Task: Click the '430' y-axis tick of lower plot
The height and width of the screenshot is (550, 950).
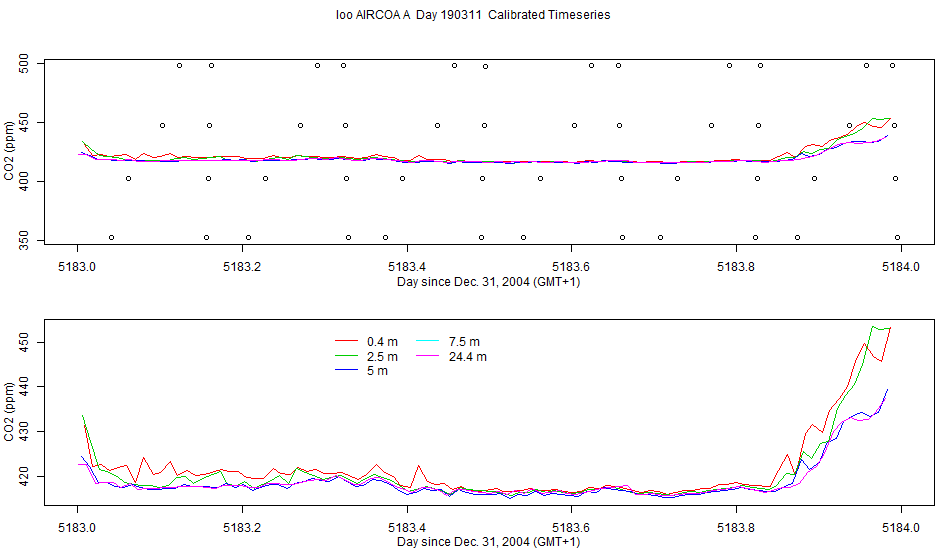Action: coord(24,432)
